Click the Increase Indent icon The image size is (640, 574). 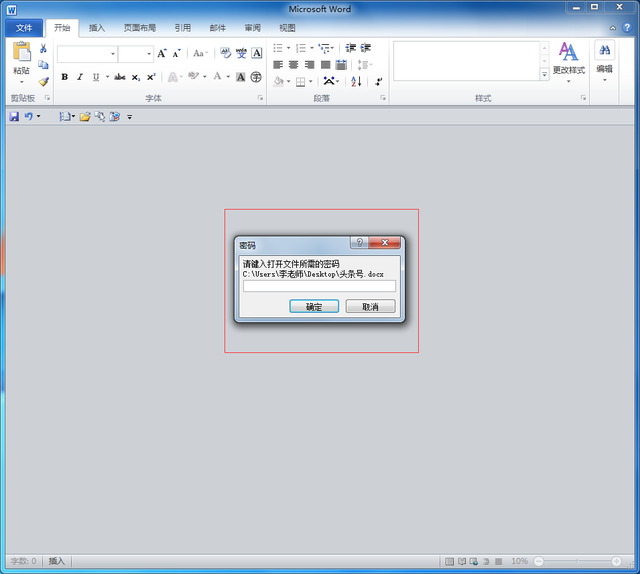pos(365,48)
